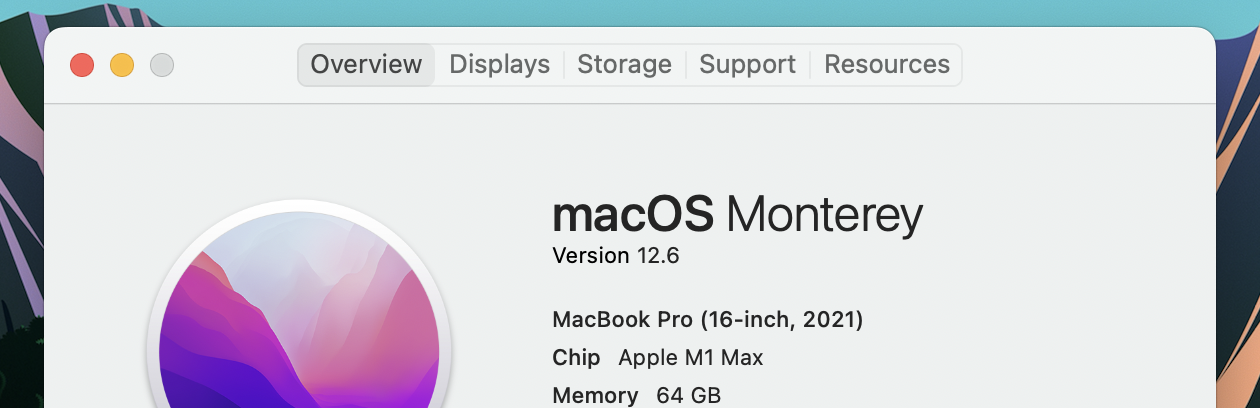Close the About This Mac window
This screenshot has height=408, width=1260.
coord(82,66)
